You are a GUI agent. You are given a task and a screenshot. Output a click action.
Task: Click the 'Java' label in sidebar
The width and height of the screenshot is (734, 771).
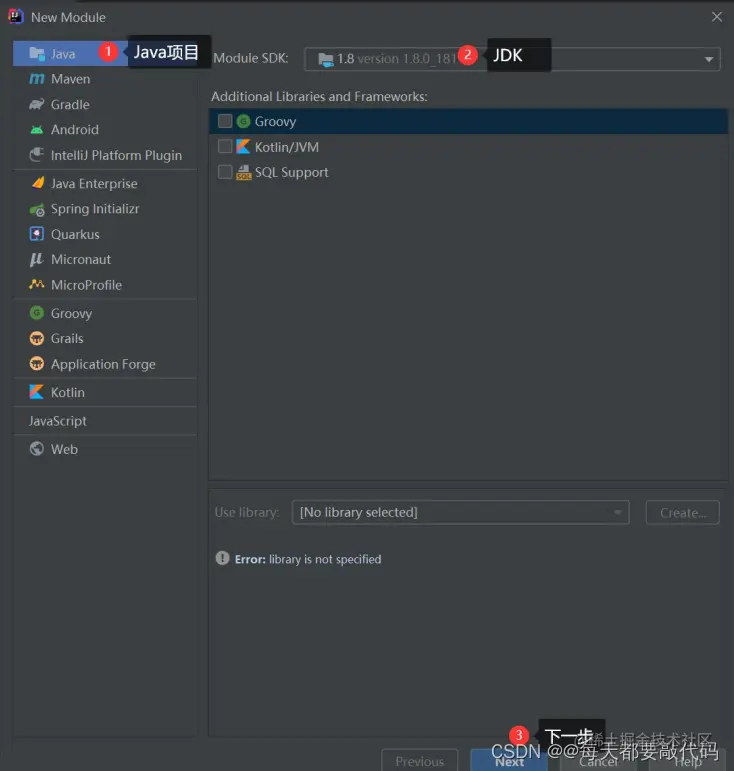tap(63, 54)
